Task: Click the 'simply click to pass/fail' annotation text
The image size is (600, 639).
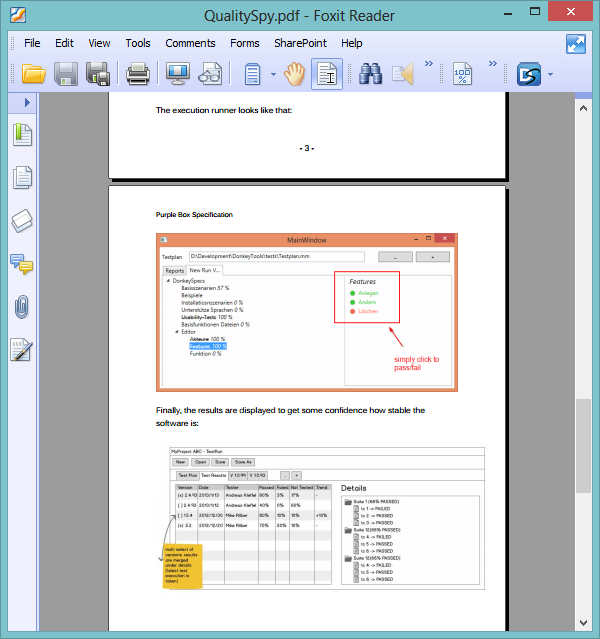Action: click(x=416, y=363)
